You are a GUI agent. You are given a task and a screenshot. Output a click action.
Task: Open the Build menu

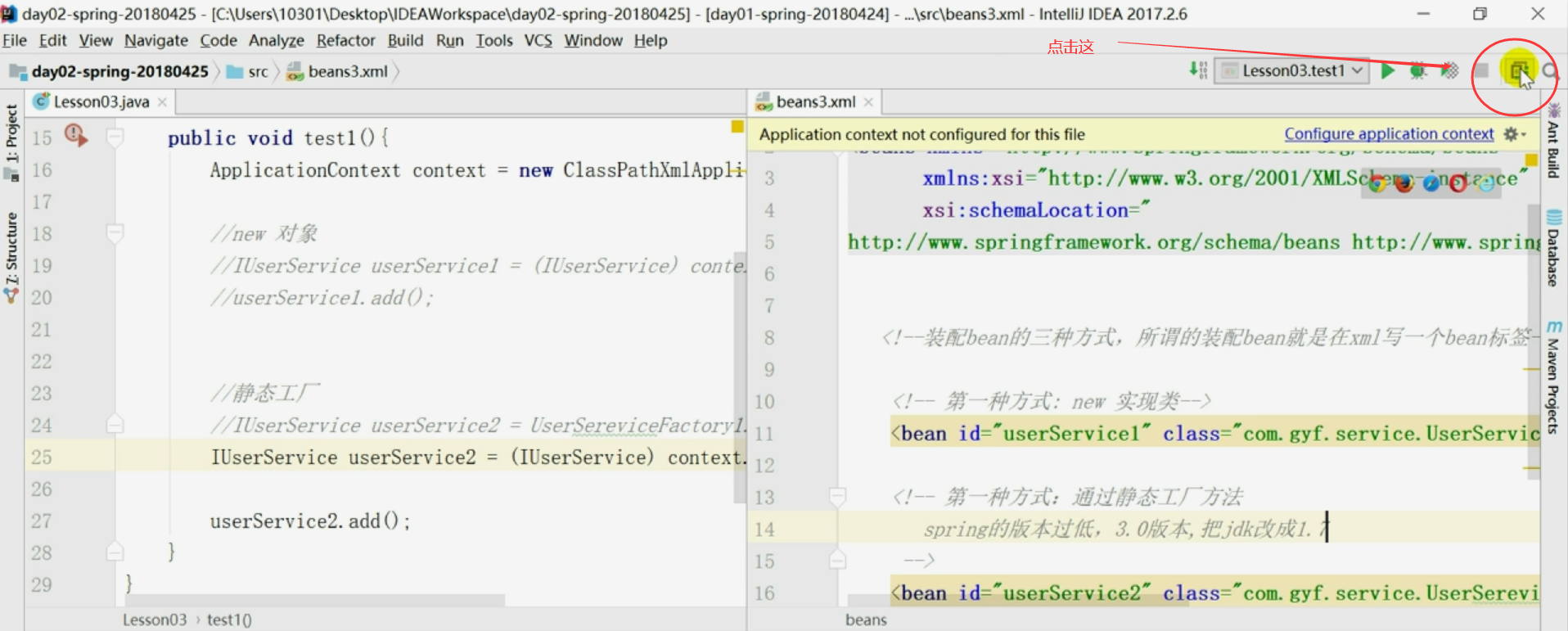coord(406,40)
